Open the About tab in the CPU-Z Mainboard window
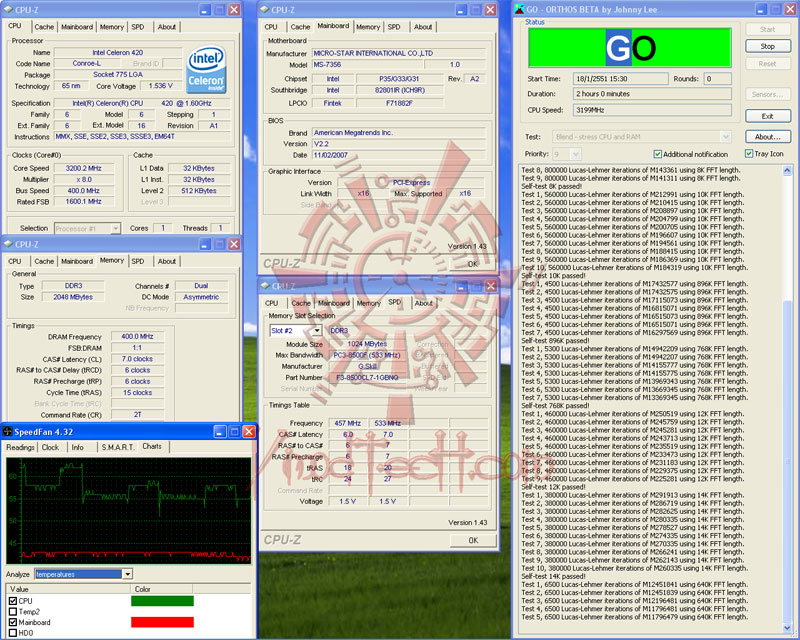This screenshot has height=640, width=800. (x=423, y=27)
